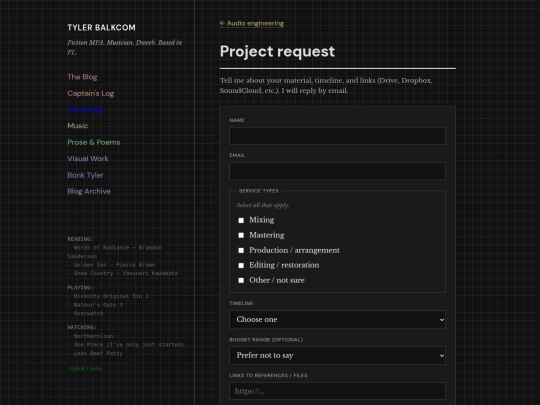Click 'Divinity Original Sin 2' entry

pyautogui.click(x=108, y=296)
